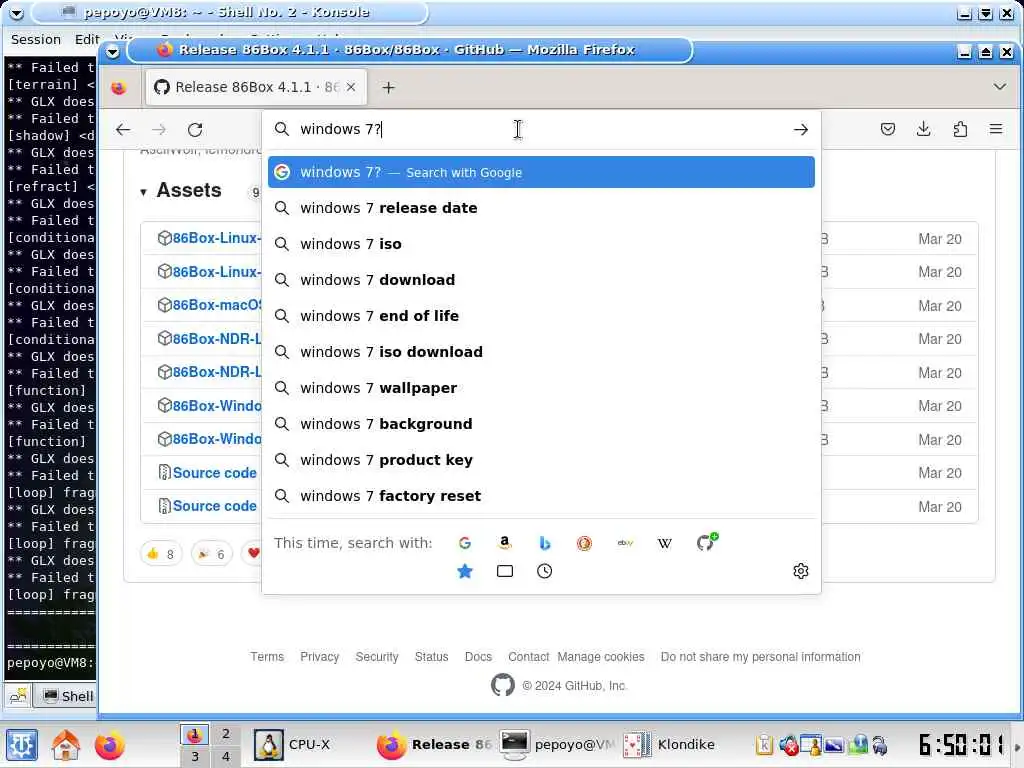Go back using the Firefox back arrow
This screenshot has width=1024, height=768.
[x=123, y=129]
